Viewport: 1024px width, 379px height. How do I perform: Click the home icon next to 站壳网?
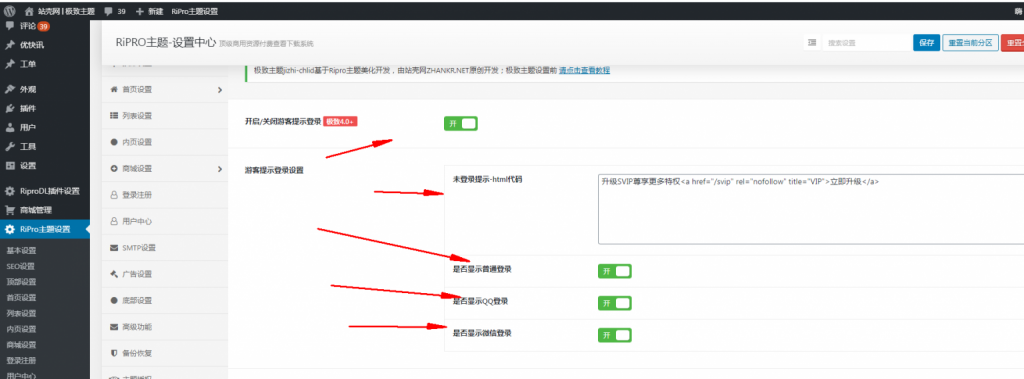pos(29,11)
